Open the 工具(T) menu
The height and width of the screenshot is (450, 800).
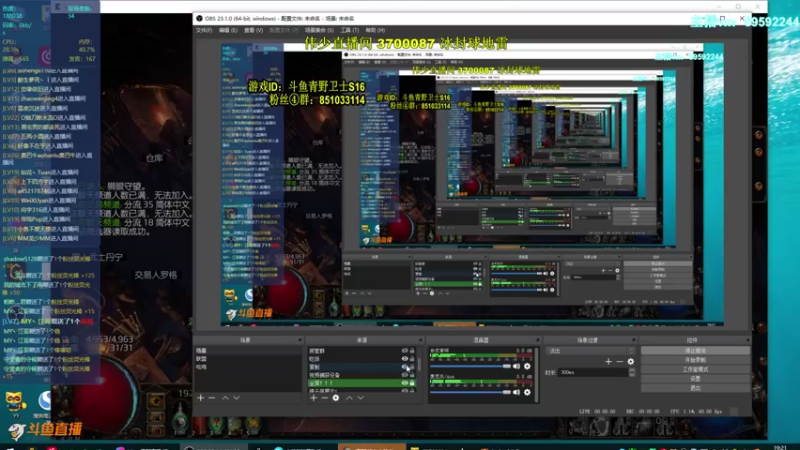click(x=349, y=31)
